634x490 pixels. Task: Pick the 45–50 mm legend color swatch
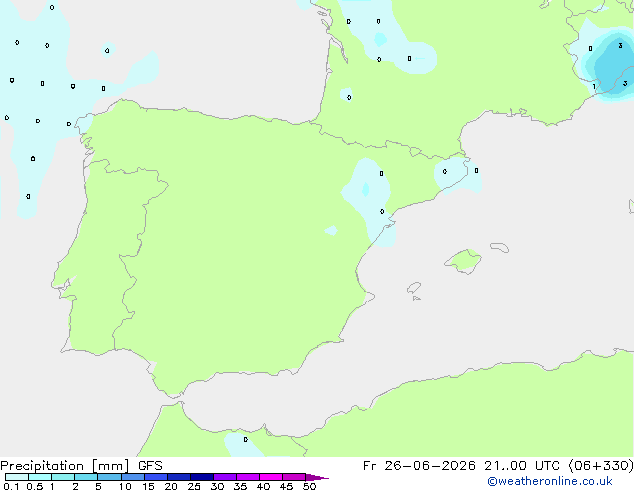[294, 477]
